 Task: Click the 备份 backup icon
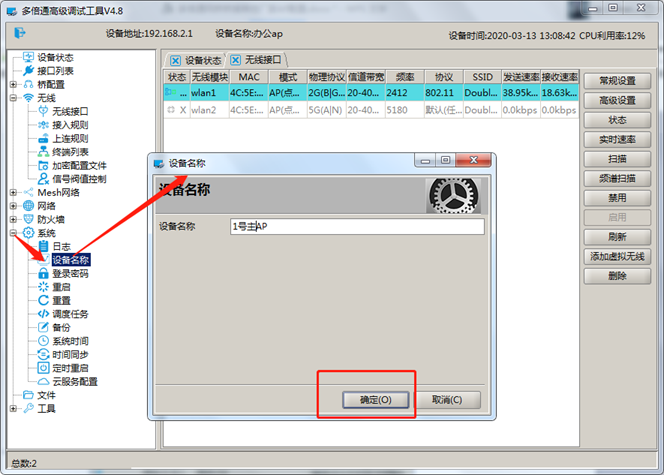point(43,327)
